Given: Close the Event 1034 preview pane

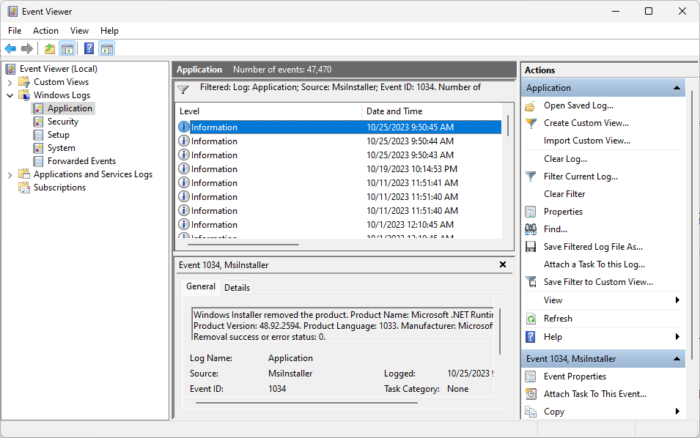Looking at the screenshot, I should [502, 264].
